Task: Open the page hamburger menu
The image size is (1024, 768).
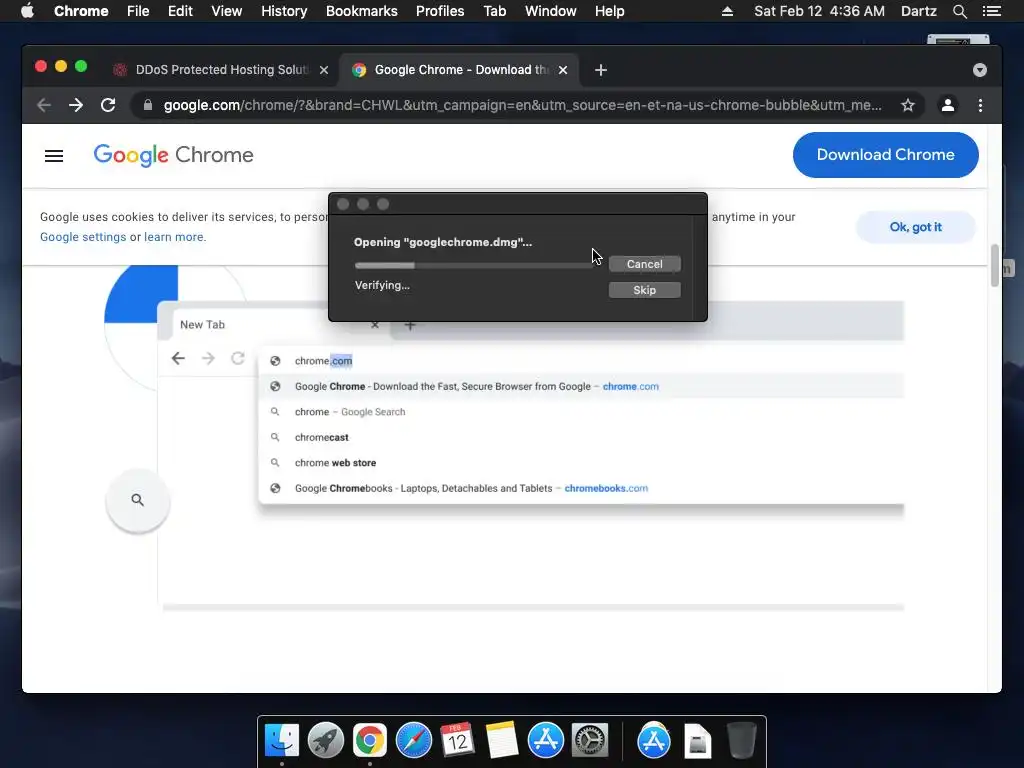Action: click(x=54, y=155)
